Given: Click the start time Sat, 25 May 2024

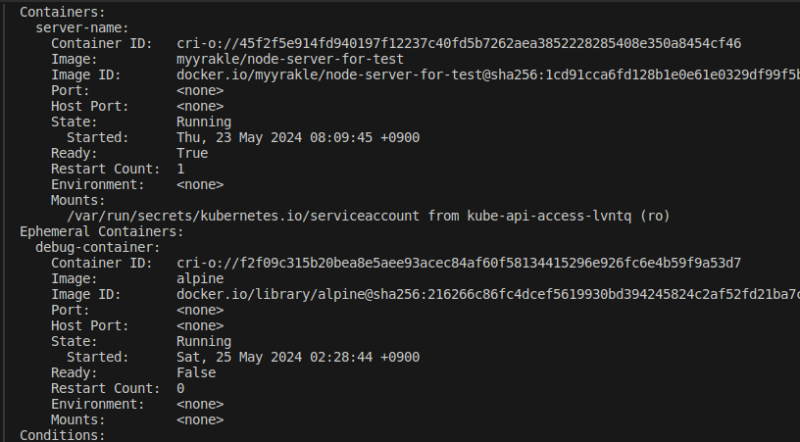Looking at the screenshot, I should click(298, 357).
